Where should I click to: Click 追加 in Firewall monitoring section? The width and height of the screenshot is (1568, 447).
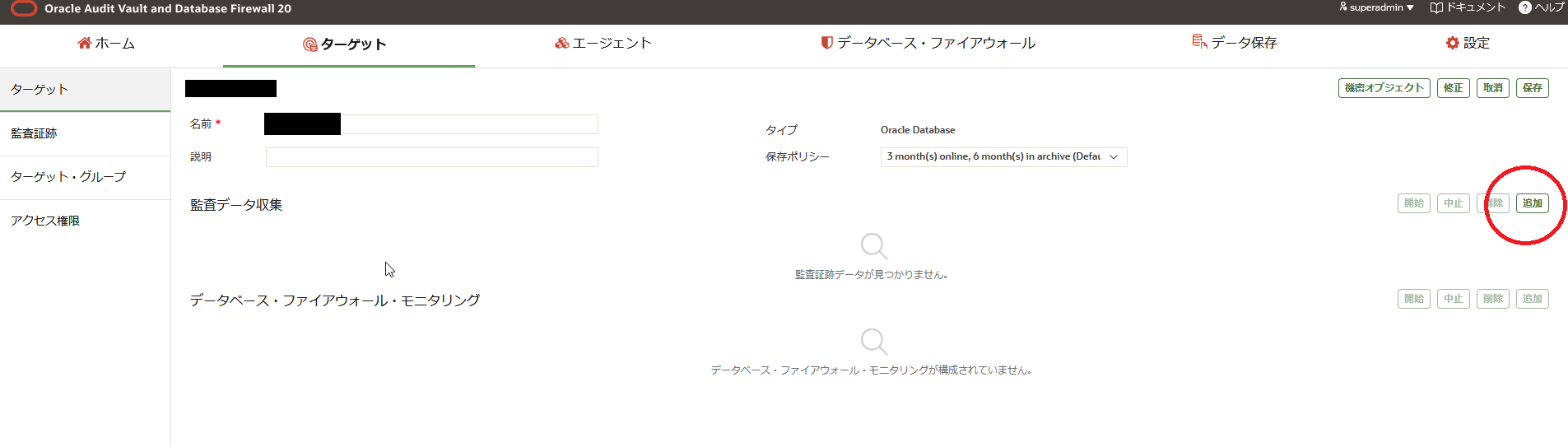coord(1533,299)
